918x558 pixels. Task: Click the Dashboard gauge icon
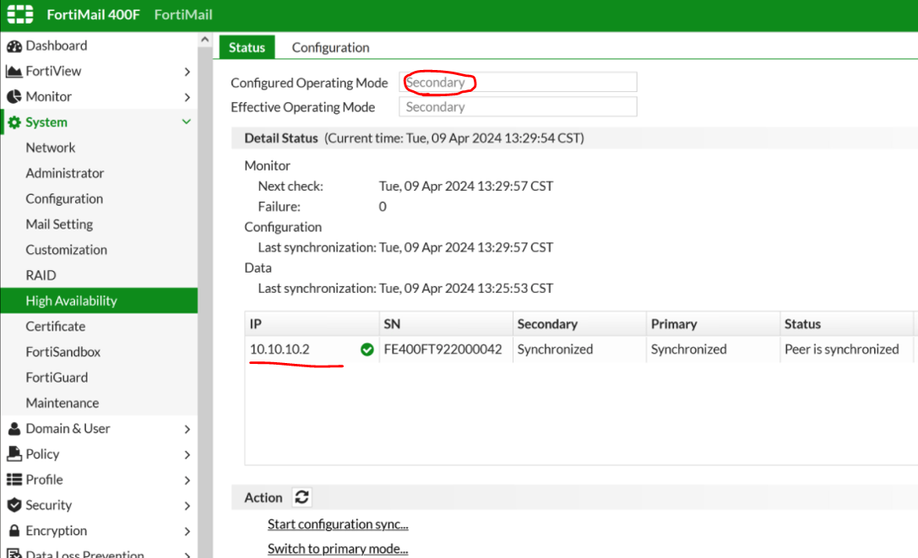pyautogui.click(x=14, y=46)
